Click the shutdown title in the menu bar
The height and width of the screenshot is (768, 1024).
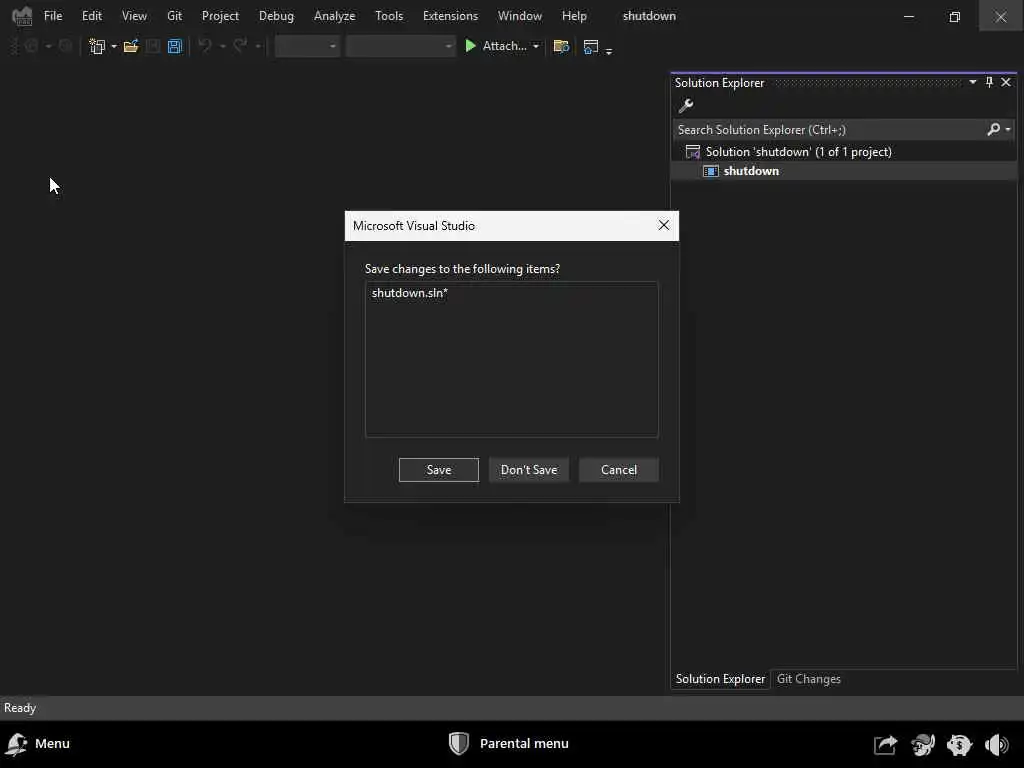click(x=649, y=16)
